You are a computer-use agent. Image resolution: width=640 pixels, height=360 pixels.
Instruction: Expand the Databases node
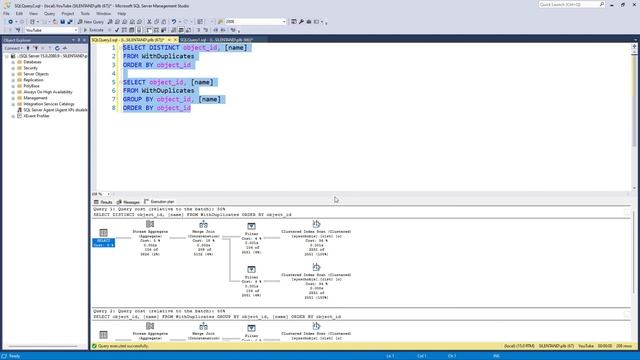pyautogui.click(x=13, y=62)
